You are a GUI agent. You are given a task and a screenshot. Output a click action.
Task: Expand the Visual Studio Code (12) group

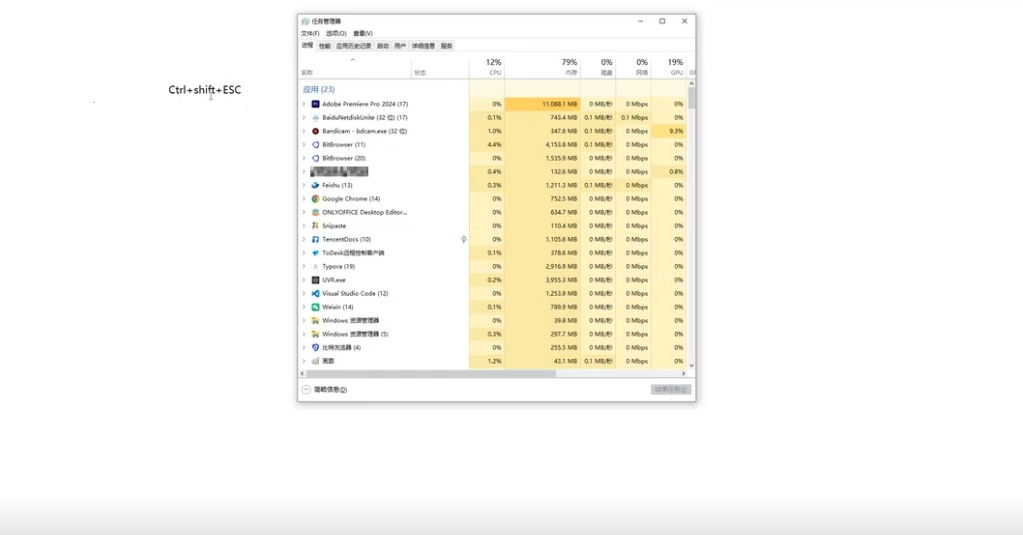point(304,294)
